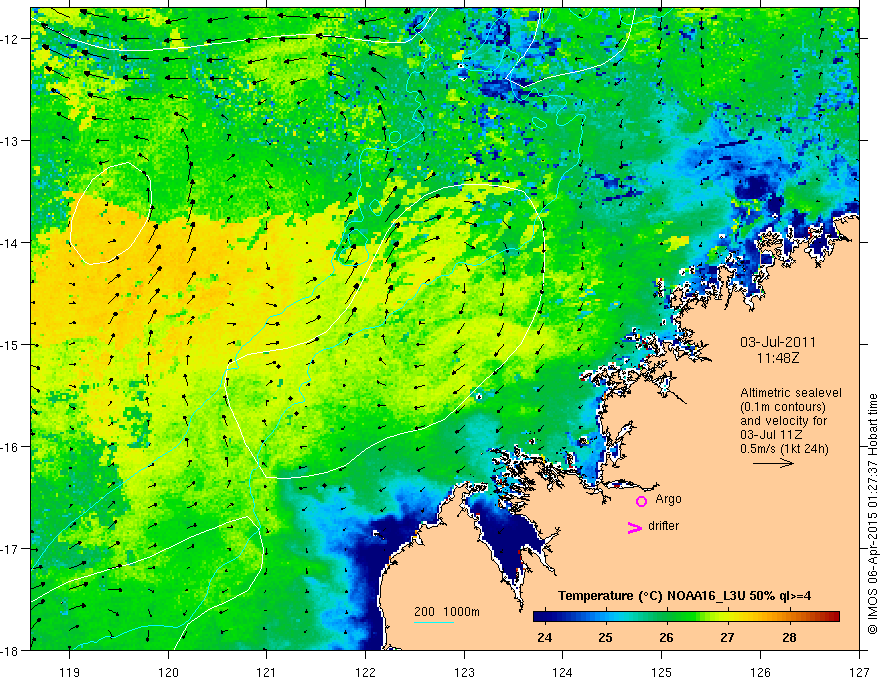The image size is (880, 680).
Task: Click longitude axis label 125
Action: coord(662,672)
